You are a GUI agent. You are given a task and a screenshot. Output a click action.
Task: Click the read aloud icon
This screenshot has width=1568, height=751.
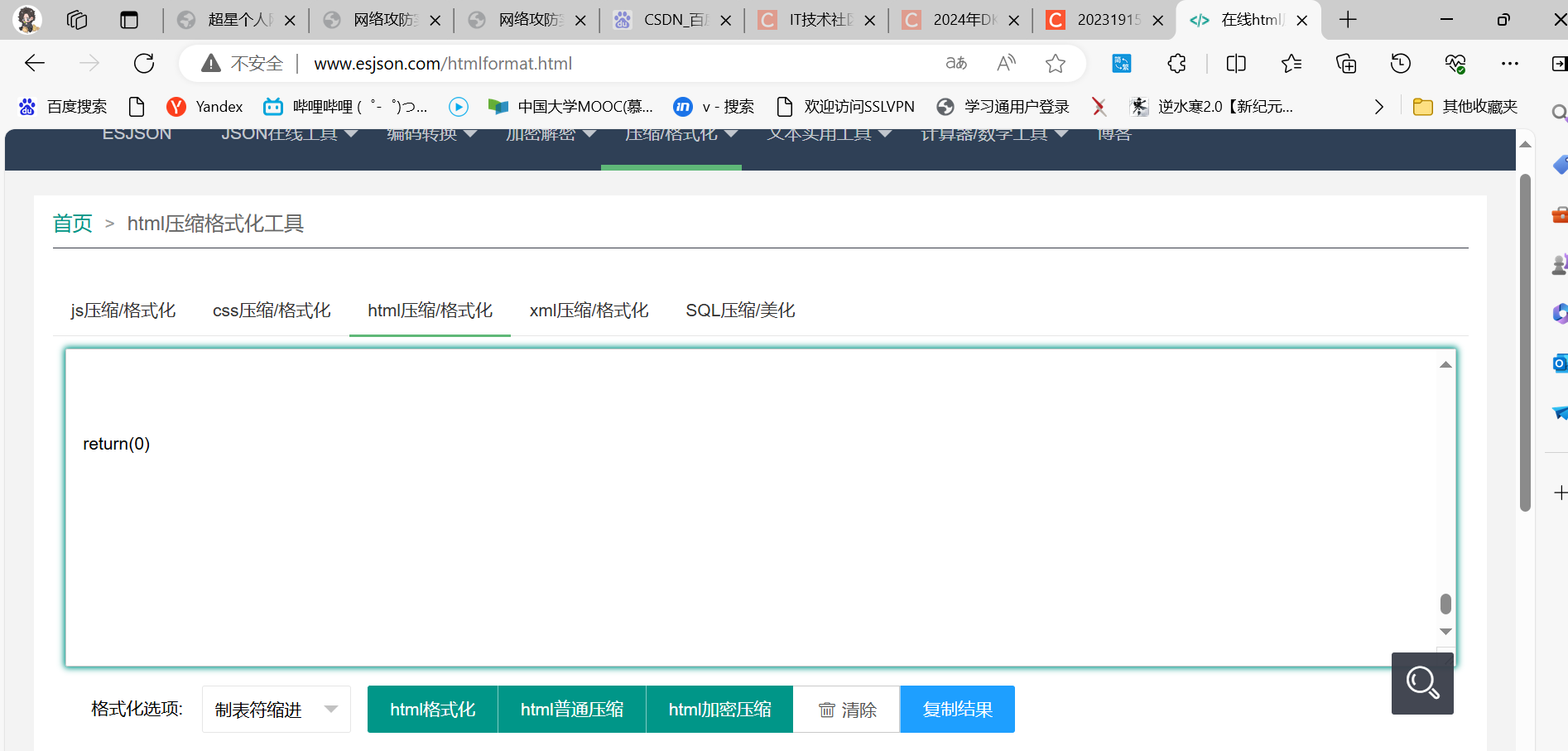click(1006, 63)
